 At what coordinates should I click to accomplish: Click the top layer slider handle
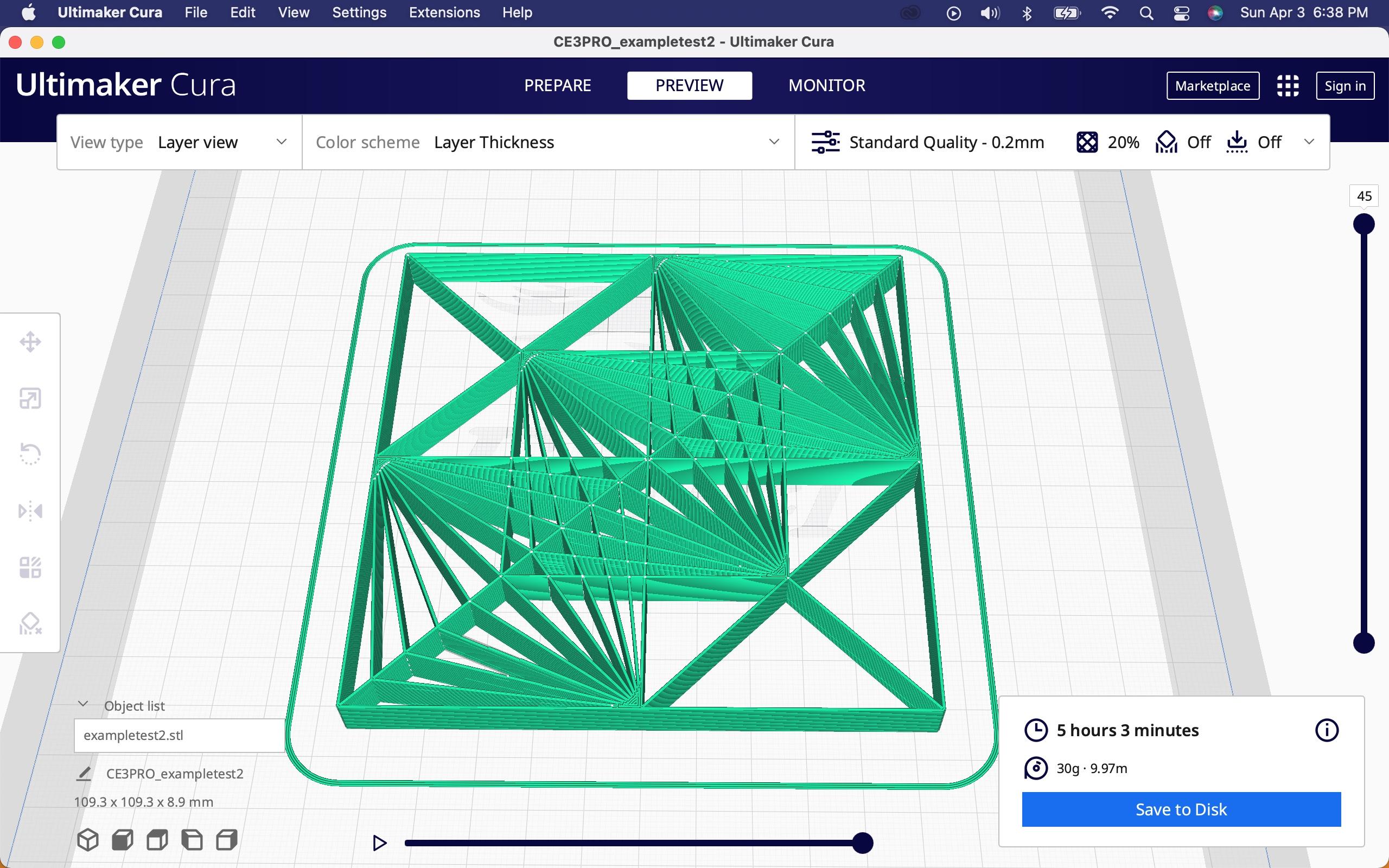coord(1363,224)
